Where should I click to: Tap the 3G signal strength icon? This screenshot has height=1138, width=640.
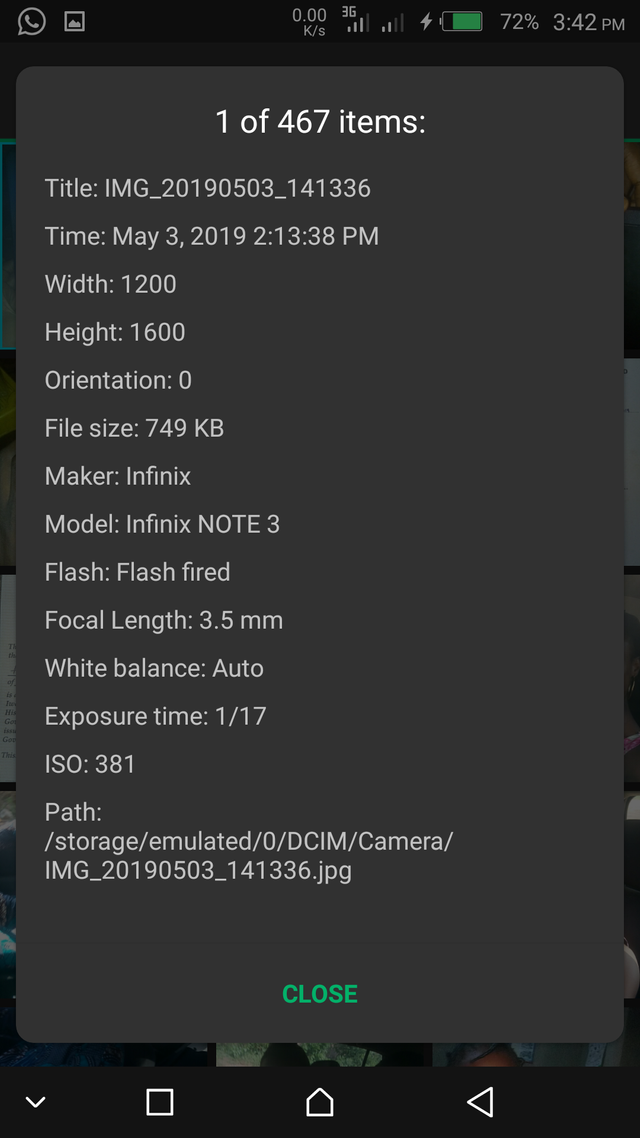click(352, 20)
